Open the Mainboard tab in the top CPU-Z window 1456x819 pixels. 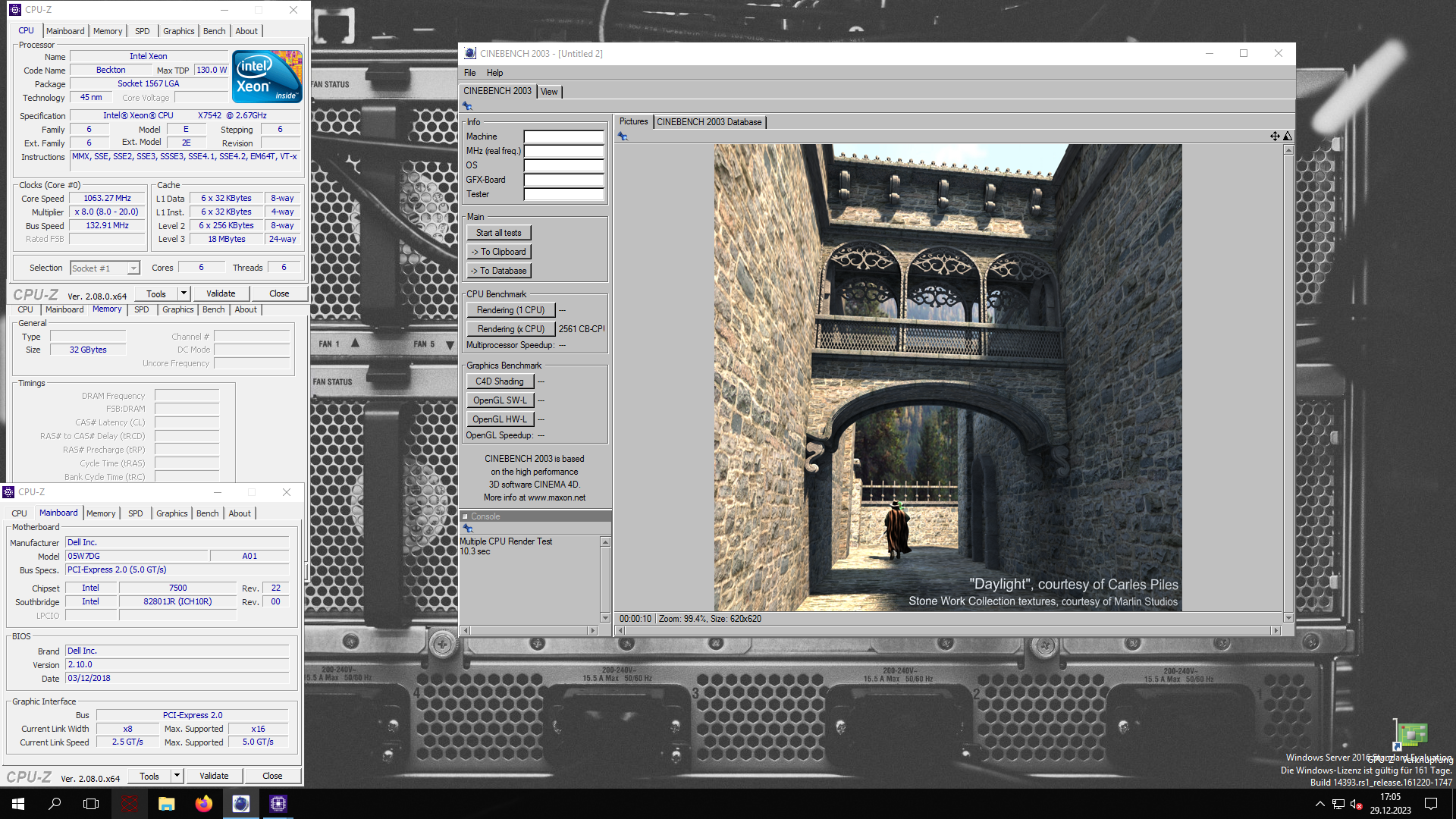point(65,31)
